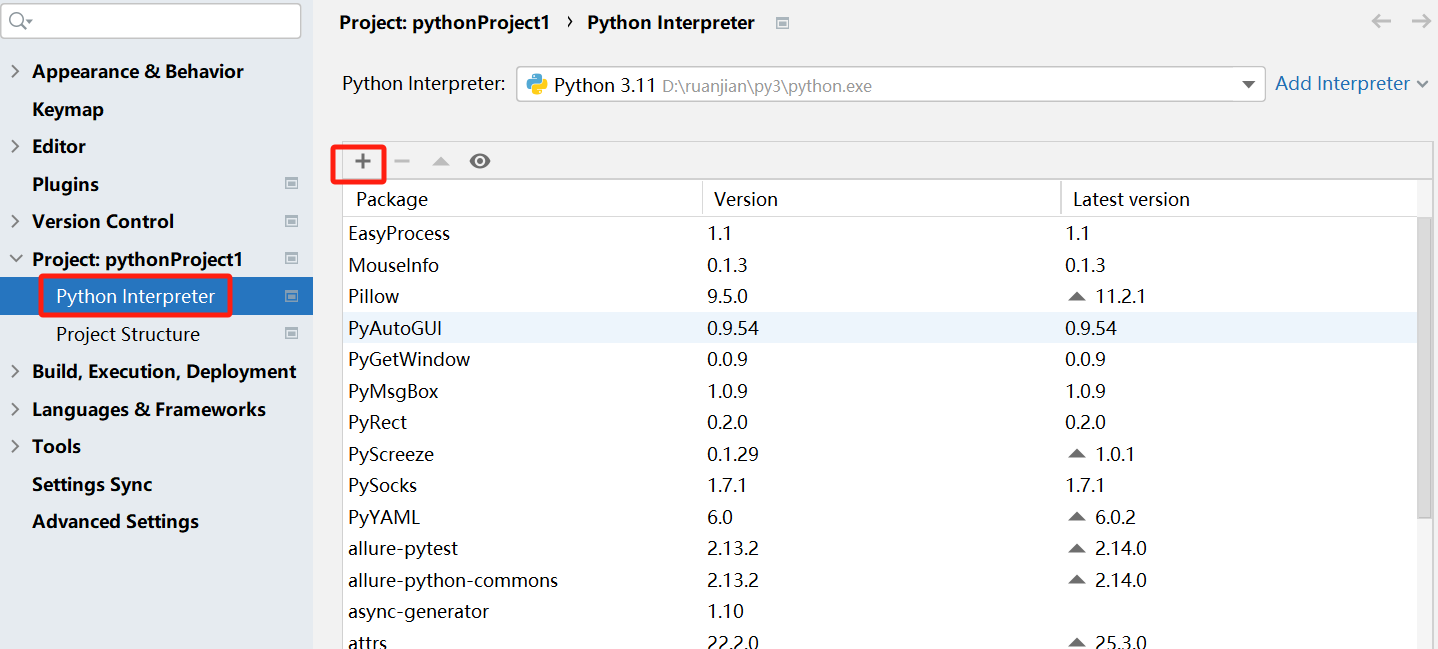Click the settings search field
This screenshot has width=1438, height=649.
pyautogui.click(x=160, y=21)
